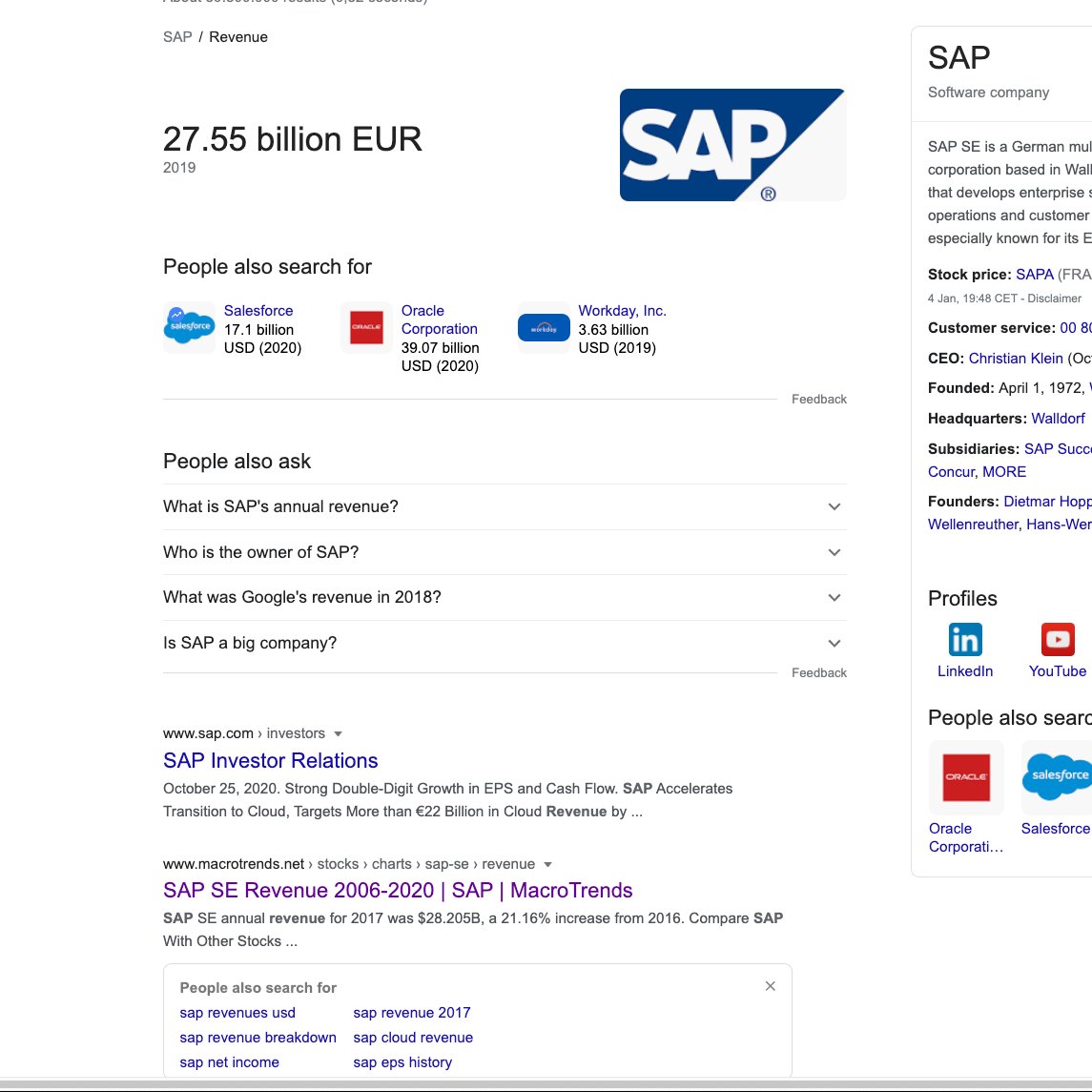Click the Salesforce logo icon in main results
This screenshot has width=1092, height=1092.
pos(190,327)
